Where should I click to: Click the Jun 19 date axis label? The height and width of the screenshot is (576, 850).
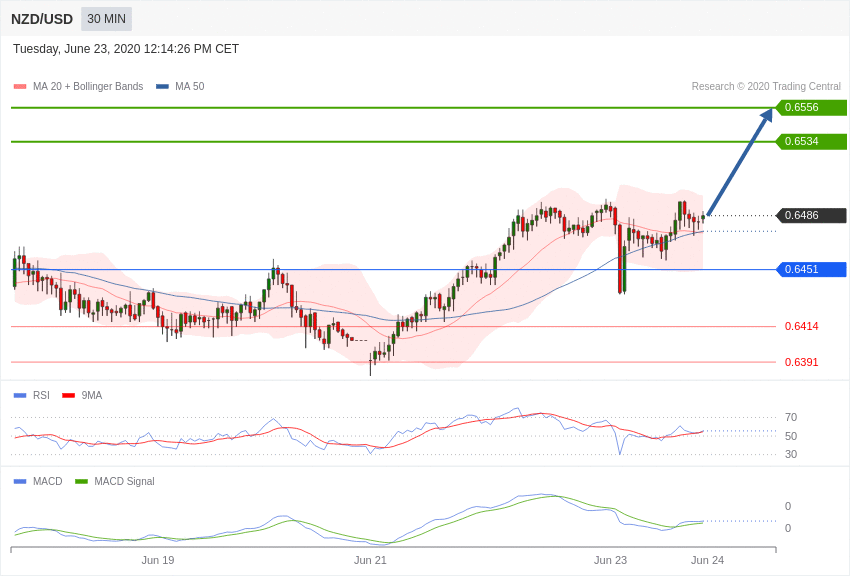(158, 560)
